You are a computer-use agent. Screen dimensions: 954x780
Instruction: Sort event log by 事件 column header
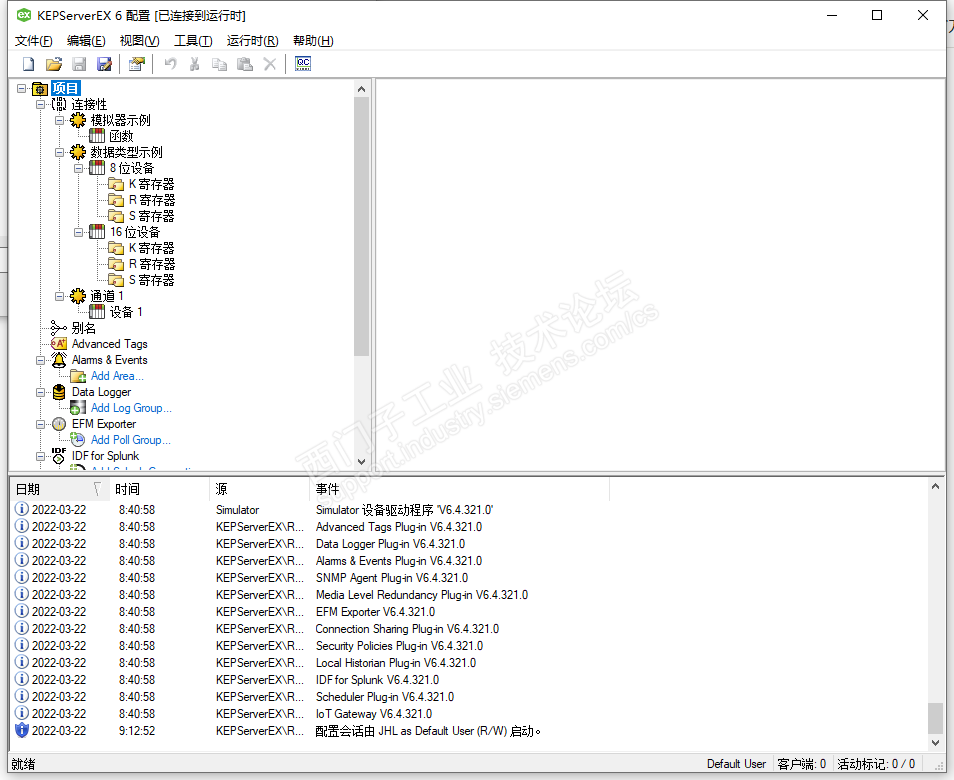(x=460, y=489)
